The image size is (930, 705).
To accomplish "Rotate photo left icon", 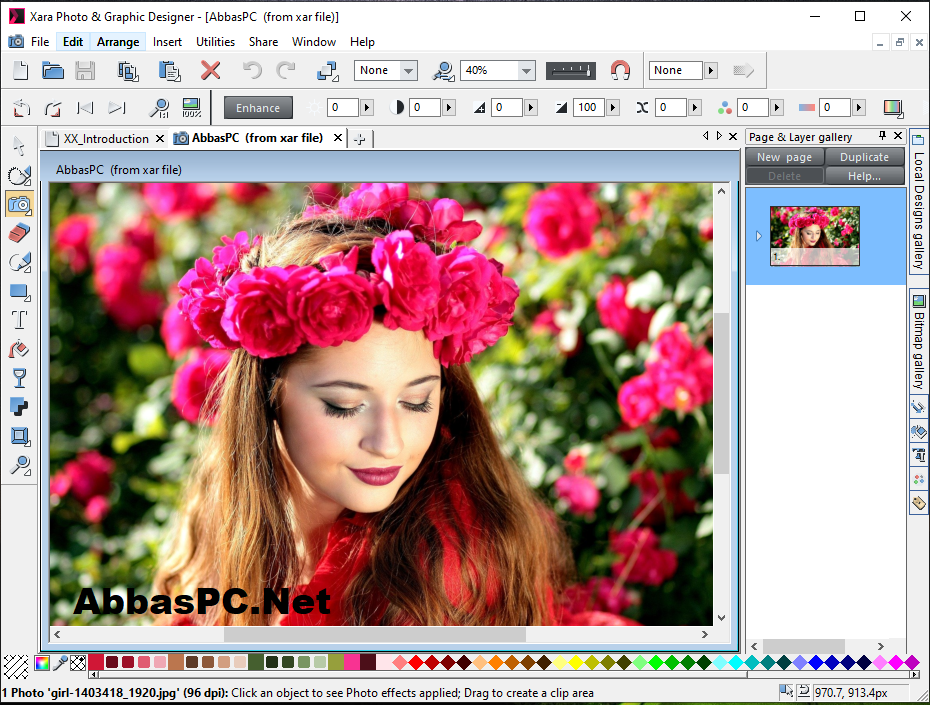I will tap(21, 108).
